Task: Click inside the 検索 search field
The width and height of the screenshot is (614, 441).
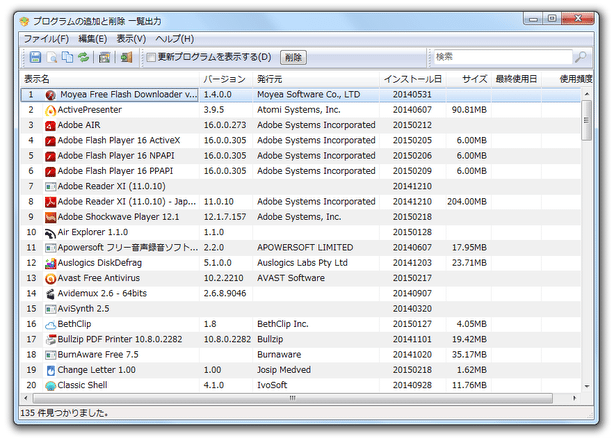Action: click(x=503, y=57)
